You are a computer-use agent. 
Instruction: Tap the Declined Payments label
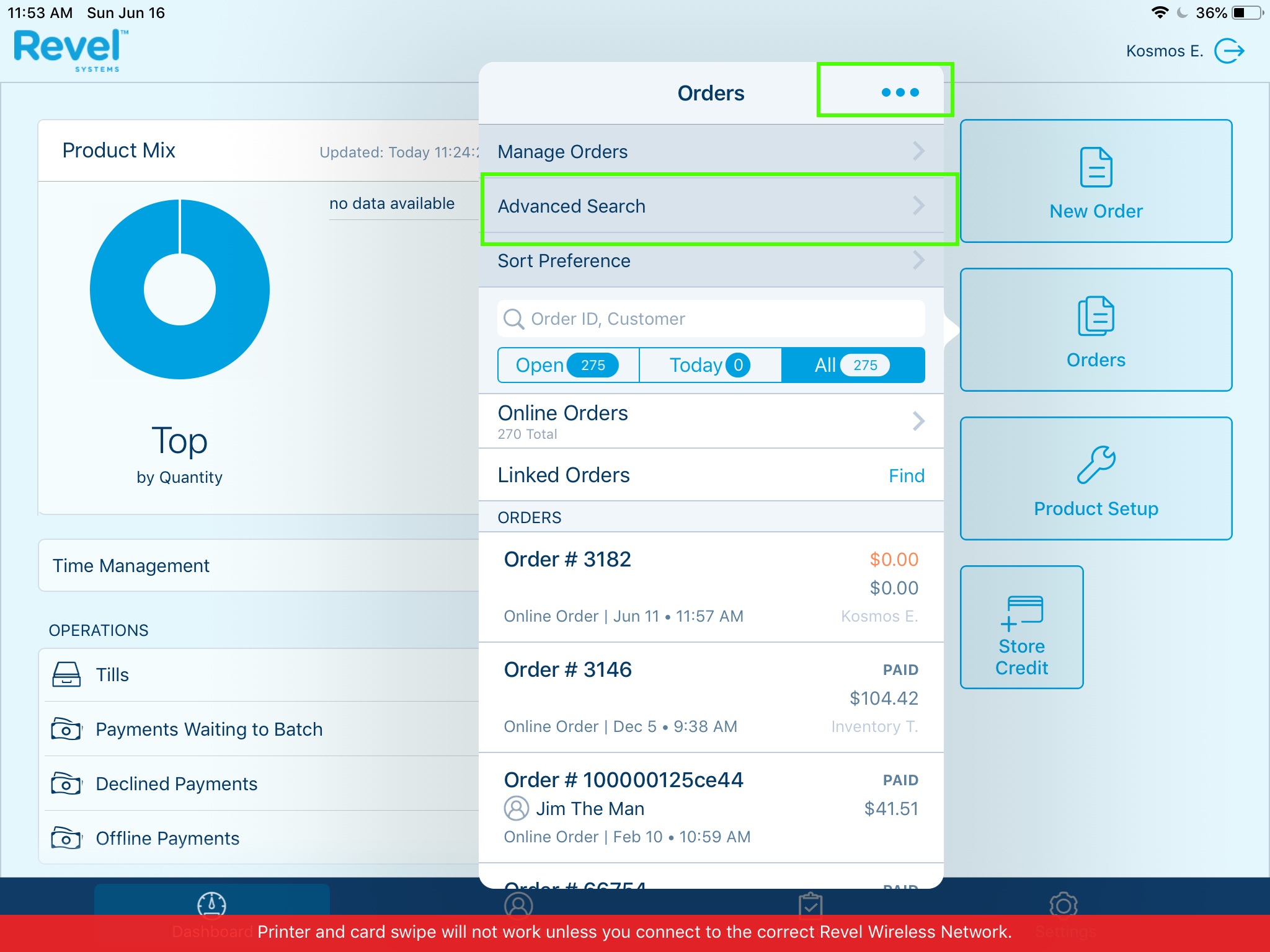[177, 783]
